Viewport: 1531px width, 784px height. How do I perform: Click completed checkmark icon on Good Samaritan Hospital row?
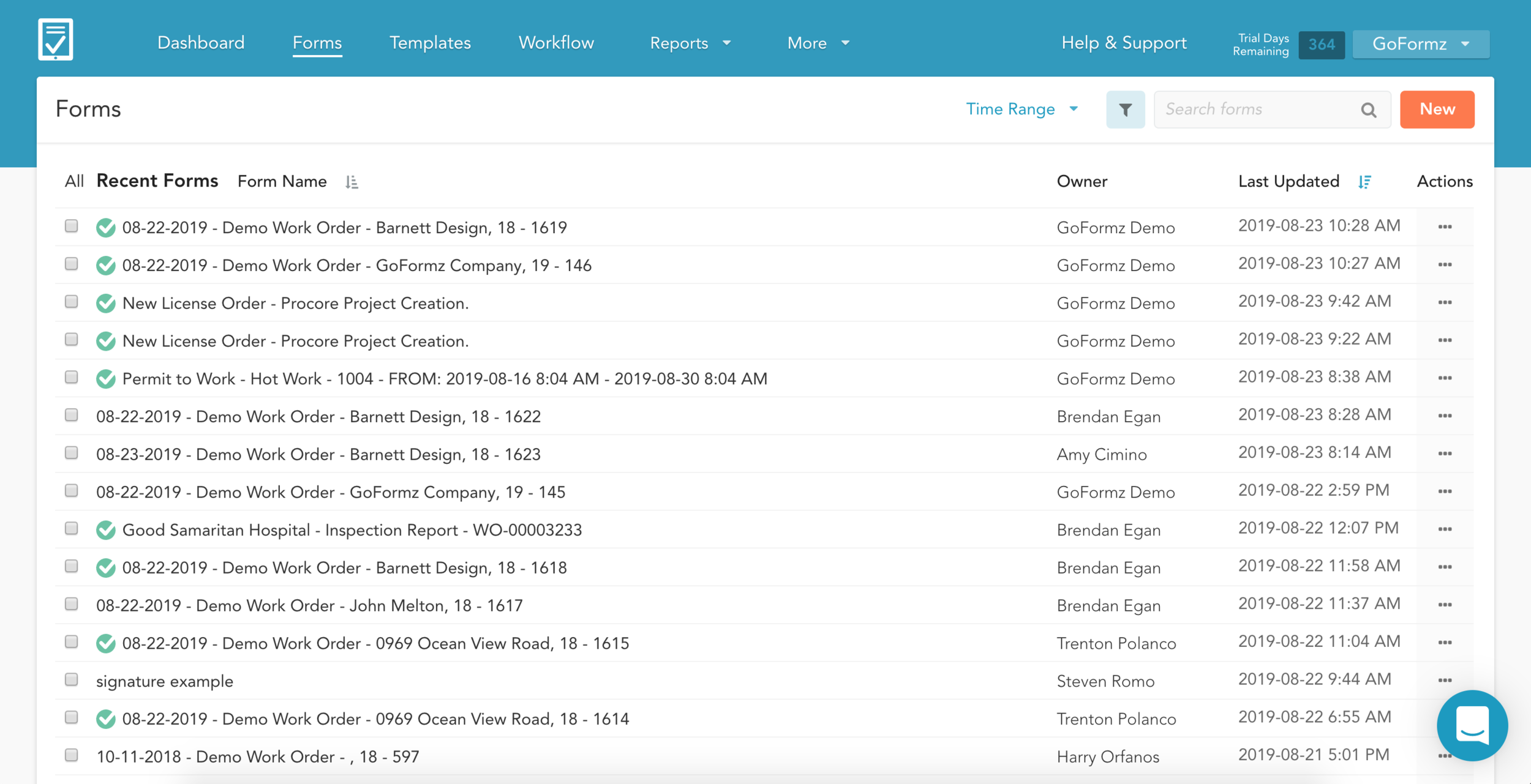(x=106, y=530)
